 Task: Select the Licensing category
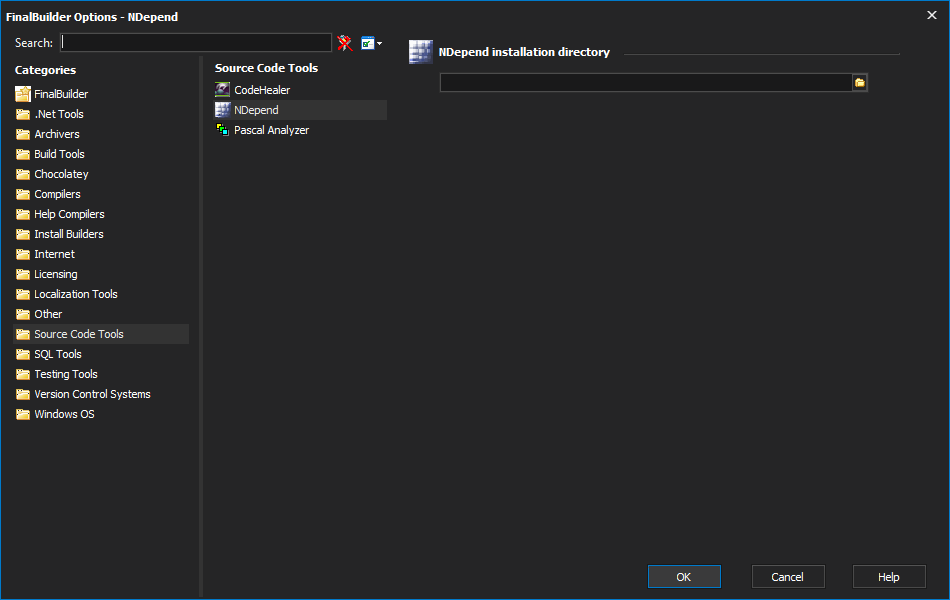[56, 274]
